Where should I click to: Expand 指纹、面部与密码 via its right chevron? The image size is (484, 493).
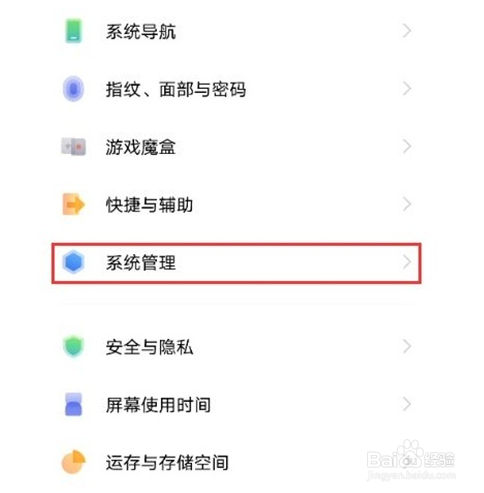[x=406, y=89]
